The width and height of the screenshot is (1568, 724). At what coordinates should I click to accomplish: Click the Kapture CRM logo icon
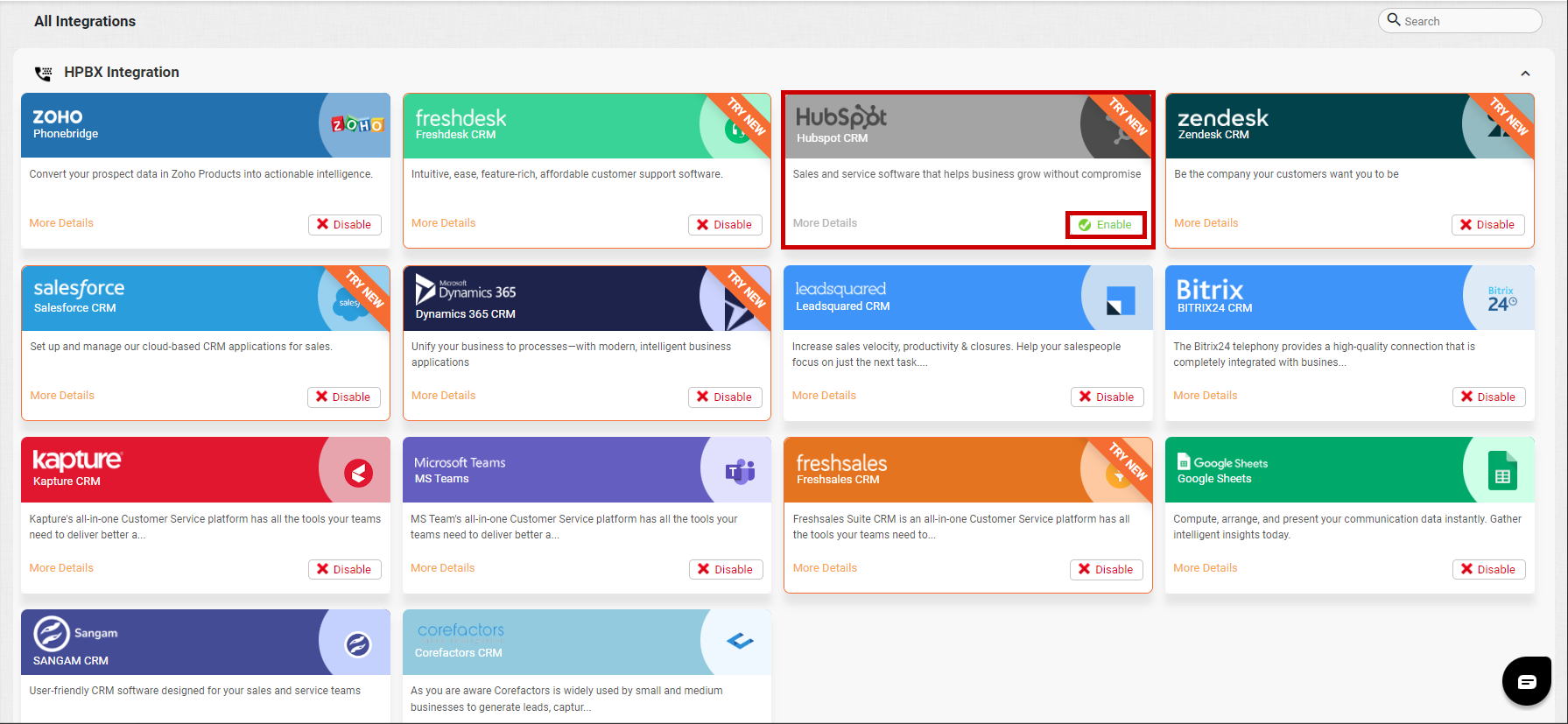coord(357,473)
